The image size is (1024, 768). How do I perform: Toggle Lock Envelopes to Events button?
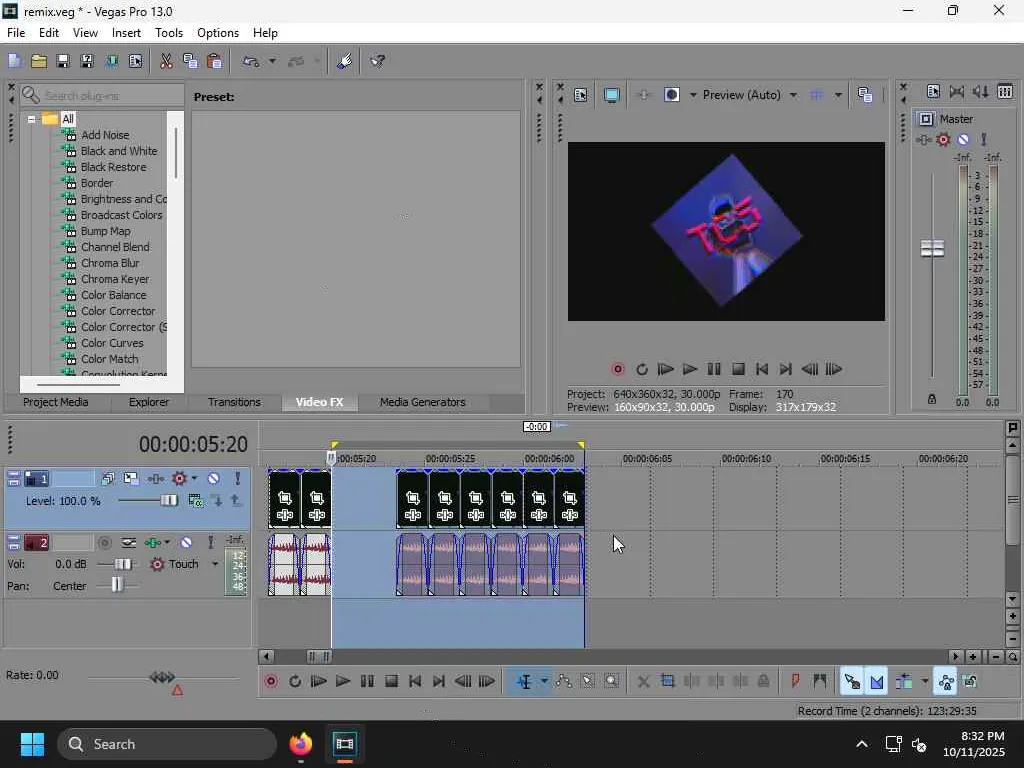[945, 681]
